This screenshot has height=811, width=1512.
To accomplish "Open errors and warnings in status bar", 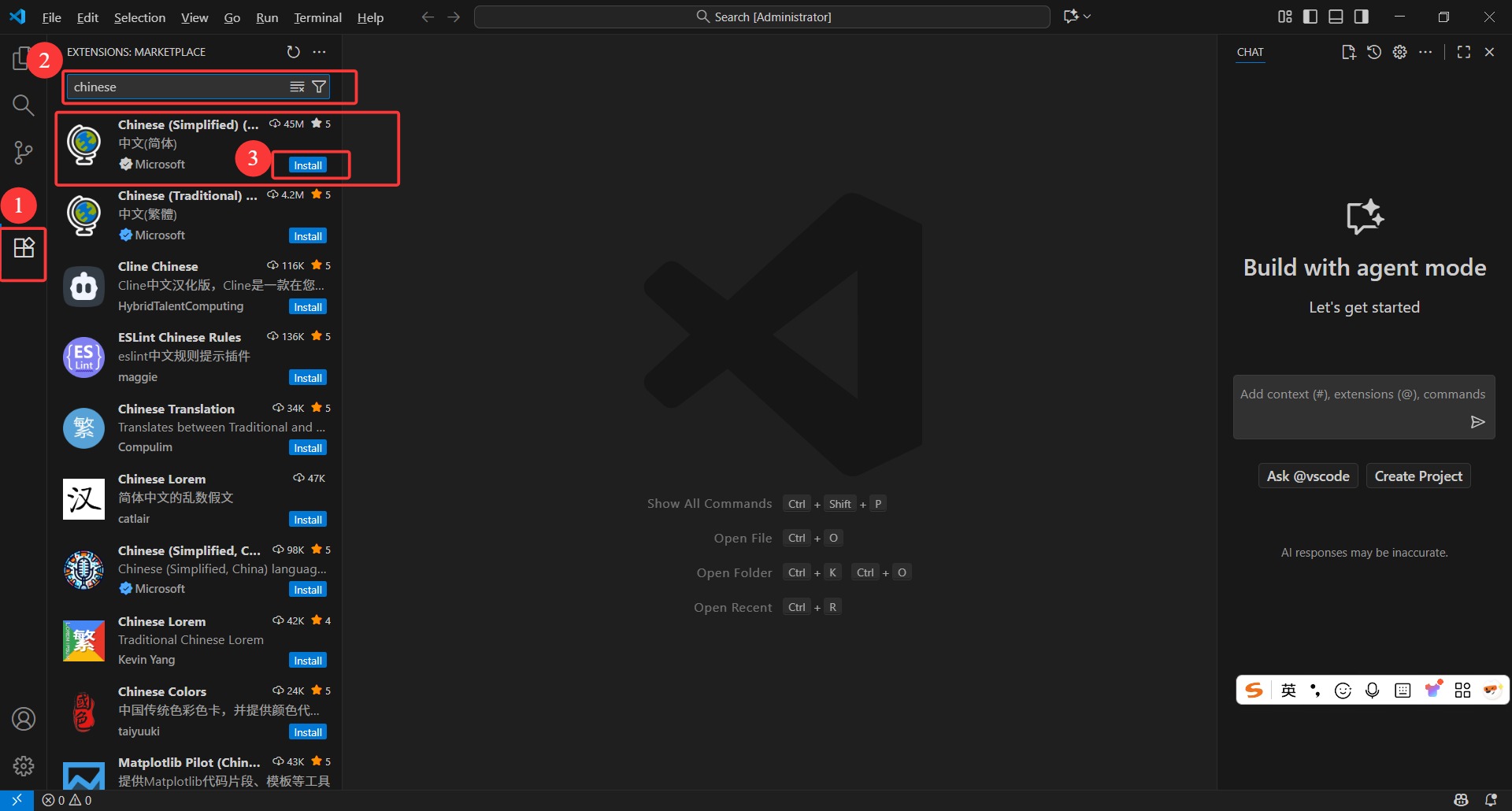I will [67, 800].
